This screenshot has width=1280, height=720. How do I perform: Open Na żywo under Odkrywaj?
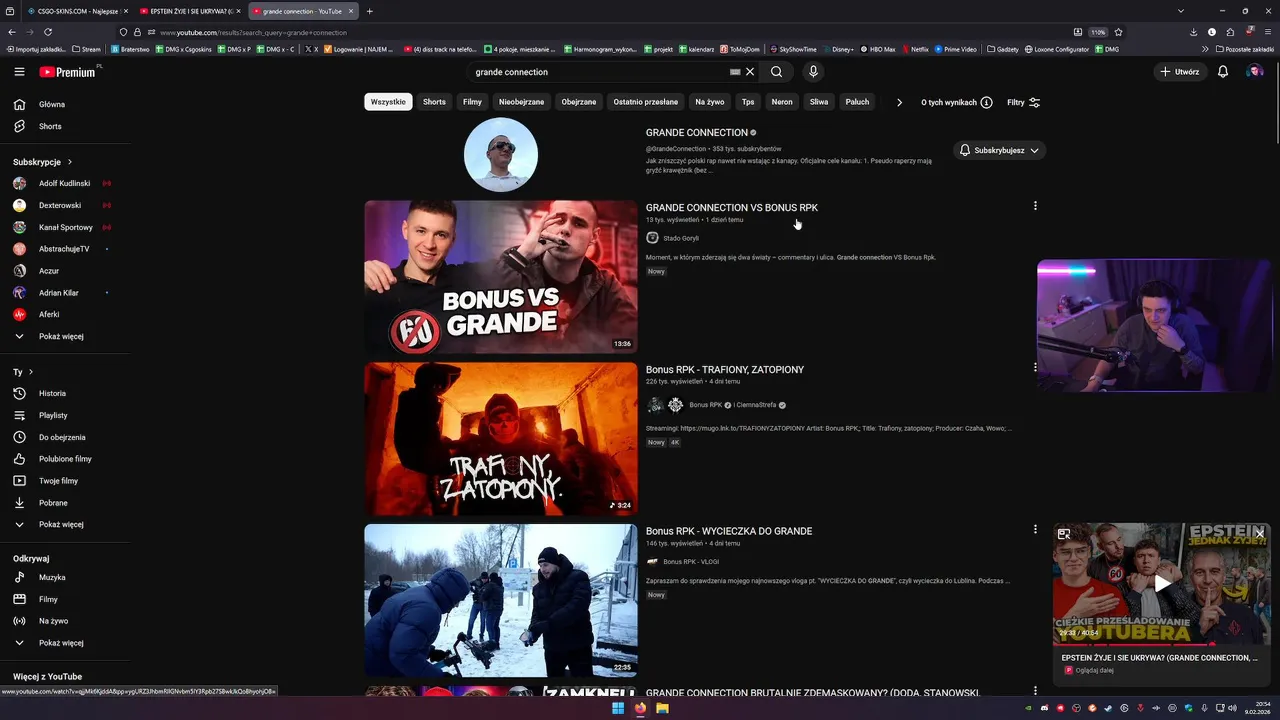pos(65,621)
